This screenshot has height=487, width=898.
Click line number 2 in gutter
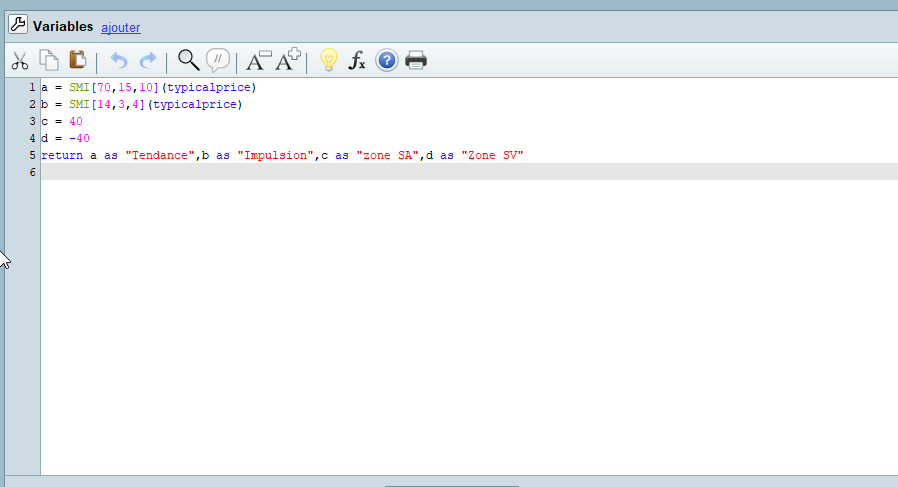[x=32, y=104]
